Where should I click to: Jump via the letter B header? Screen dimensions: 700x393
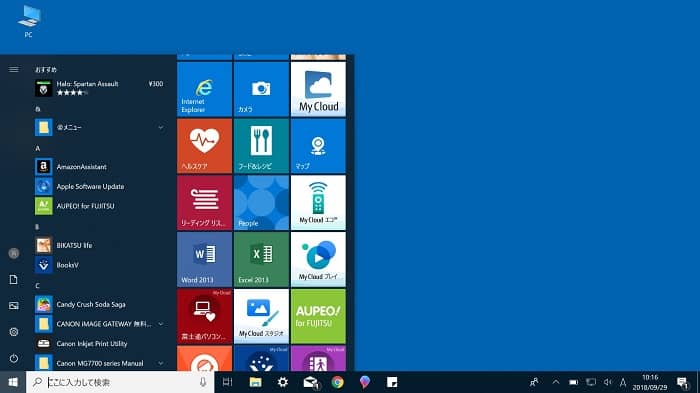[x=38, y=226]
